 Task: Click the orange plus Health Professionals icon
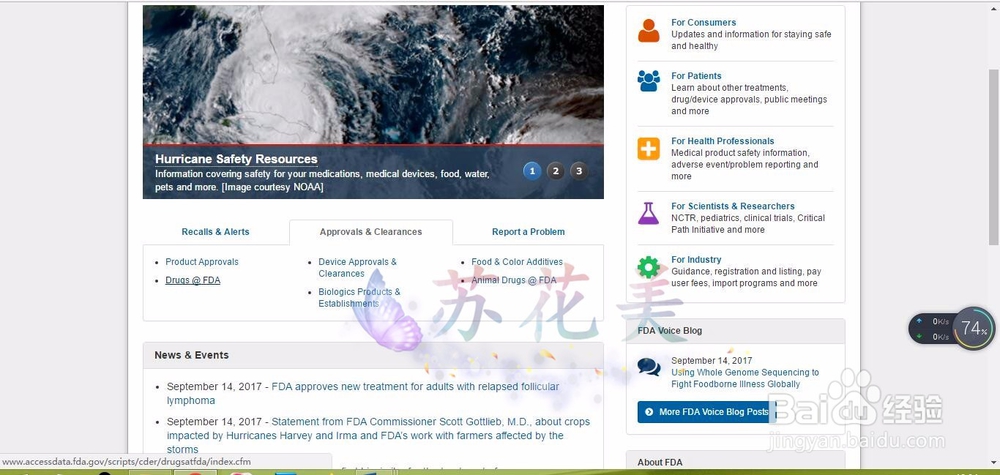(x=649, y=149)
